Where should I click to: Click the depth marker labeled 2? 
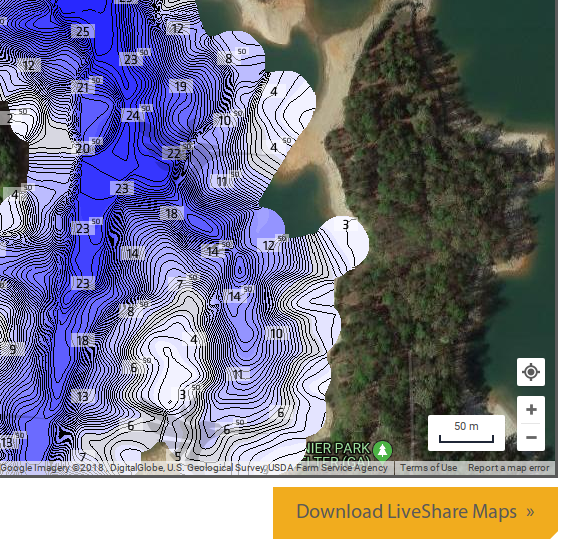(10, 118)
